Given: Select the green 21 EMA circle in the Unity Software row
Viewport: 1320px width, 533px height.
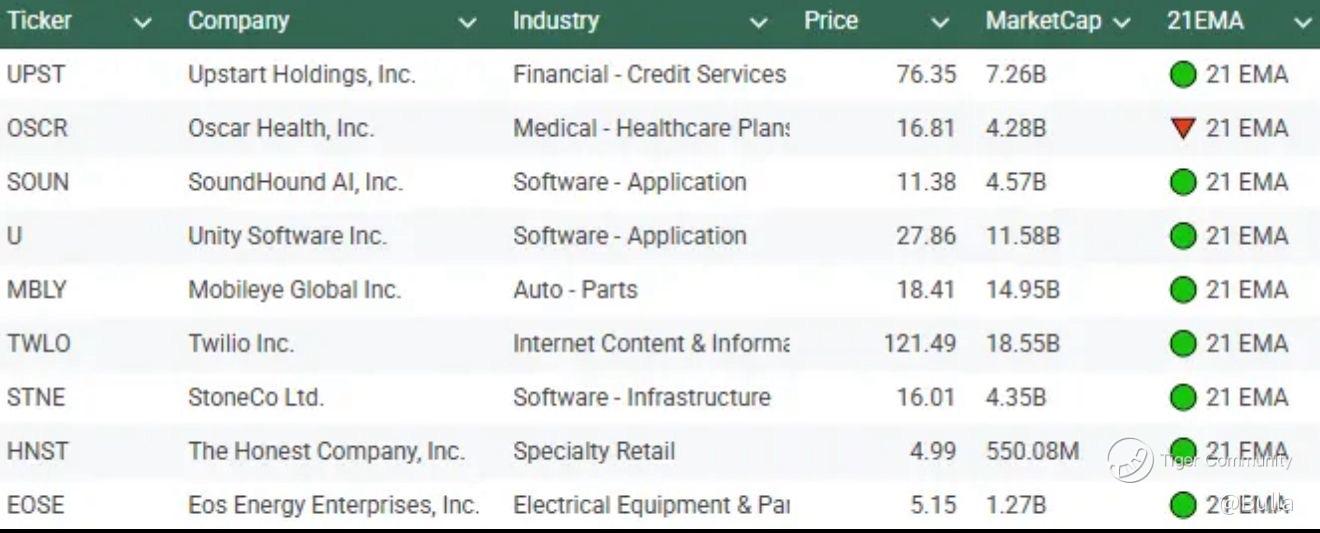Looking at the screenshot, I should [x=1183, y=237].
